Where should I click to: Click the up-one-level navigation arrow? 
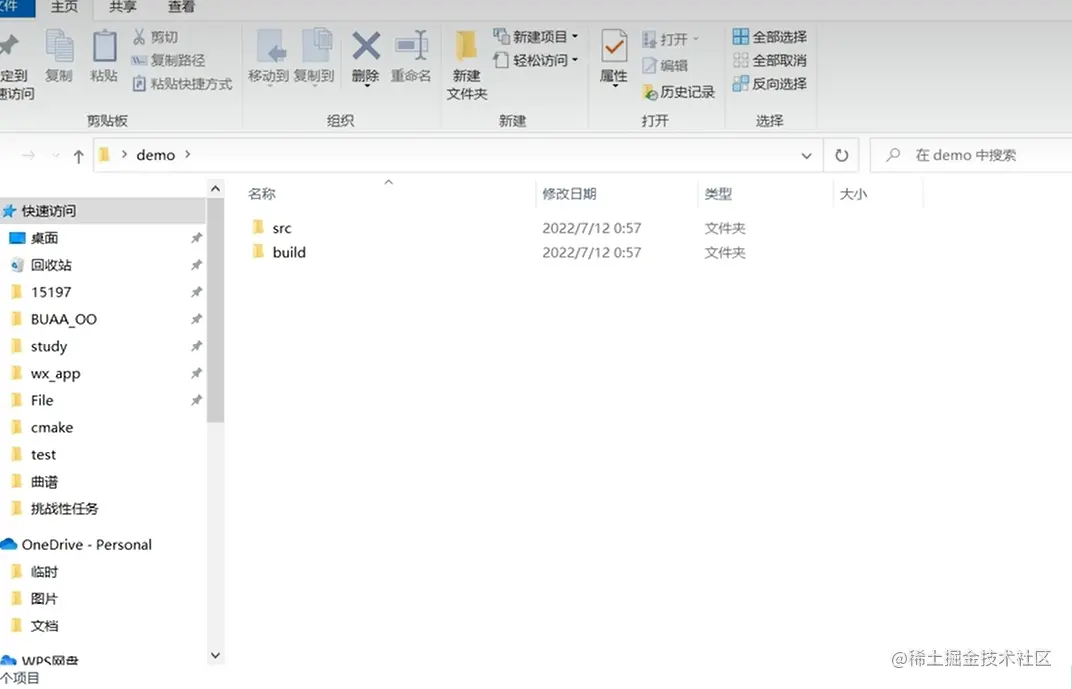coord(77,155)
